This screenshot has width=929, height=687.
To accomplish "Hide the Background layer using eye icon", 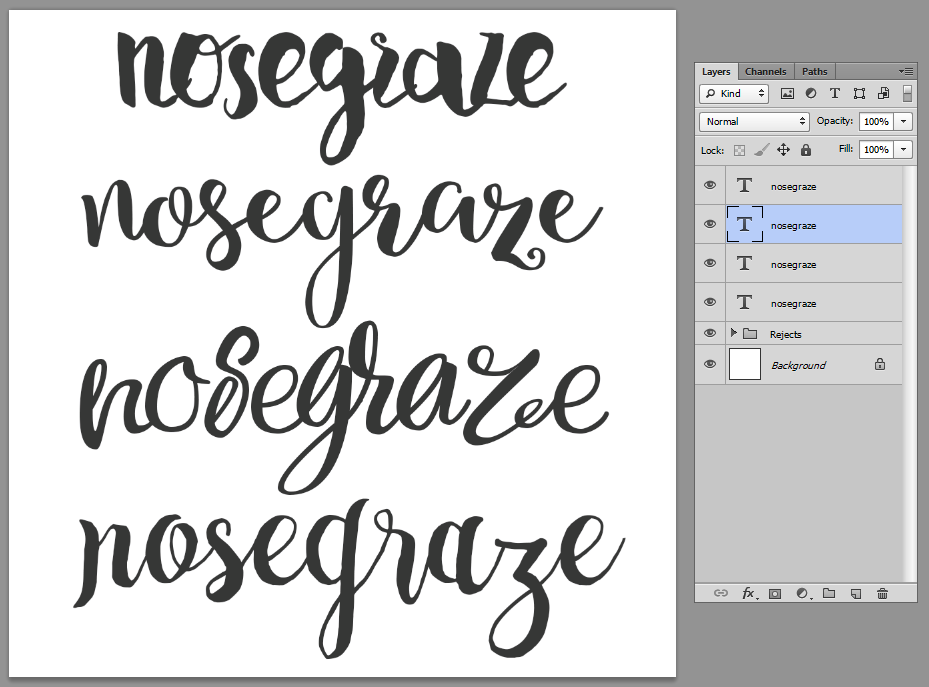I will (710, 365).
